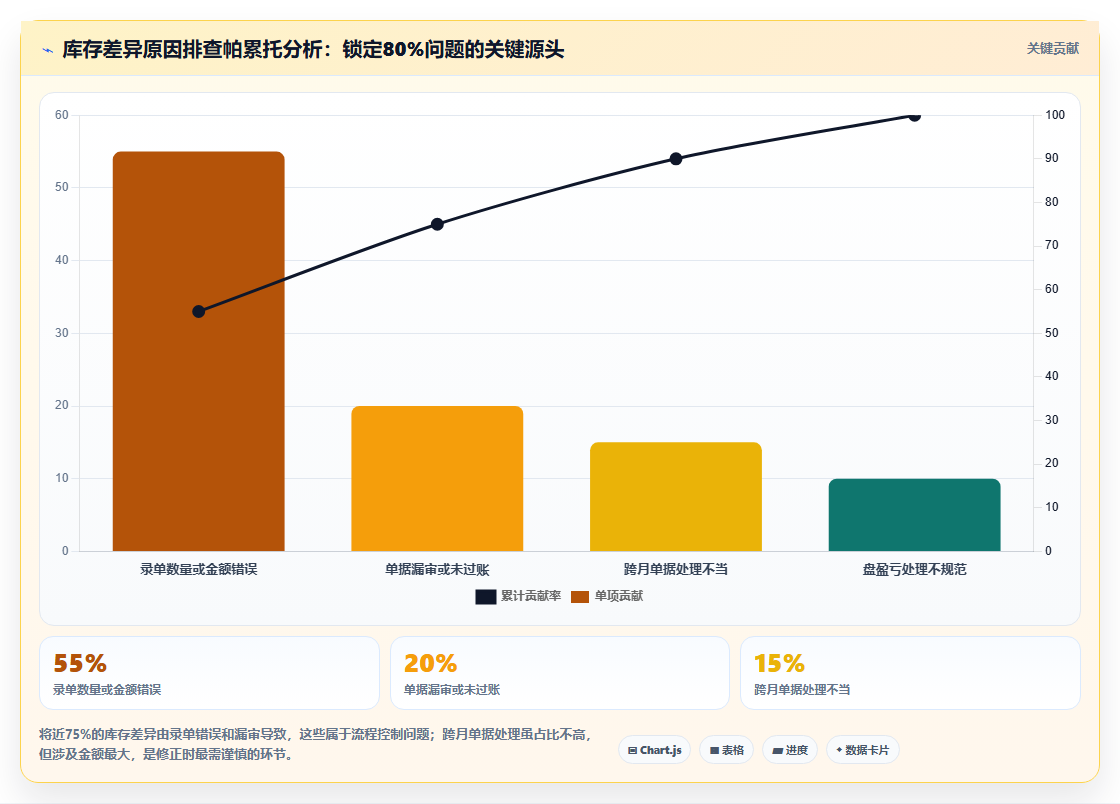Click the left axis value 60
This screenshot has width=1120, height=804.
point(62,115)
